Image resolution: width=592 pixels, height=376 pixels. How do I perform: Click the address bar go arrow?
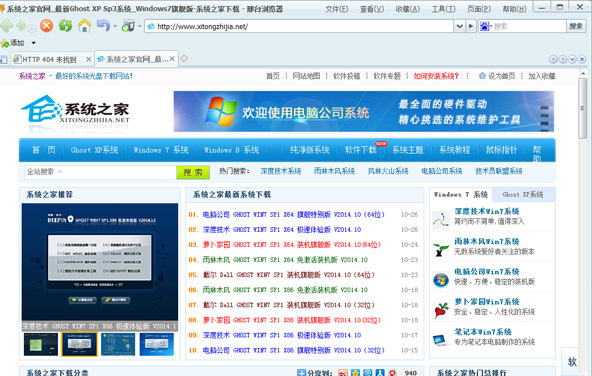(x=471, y=26)
